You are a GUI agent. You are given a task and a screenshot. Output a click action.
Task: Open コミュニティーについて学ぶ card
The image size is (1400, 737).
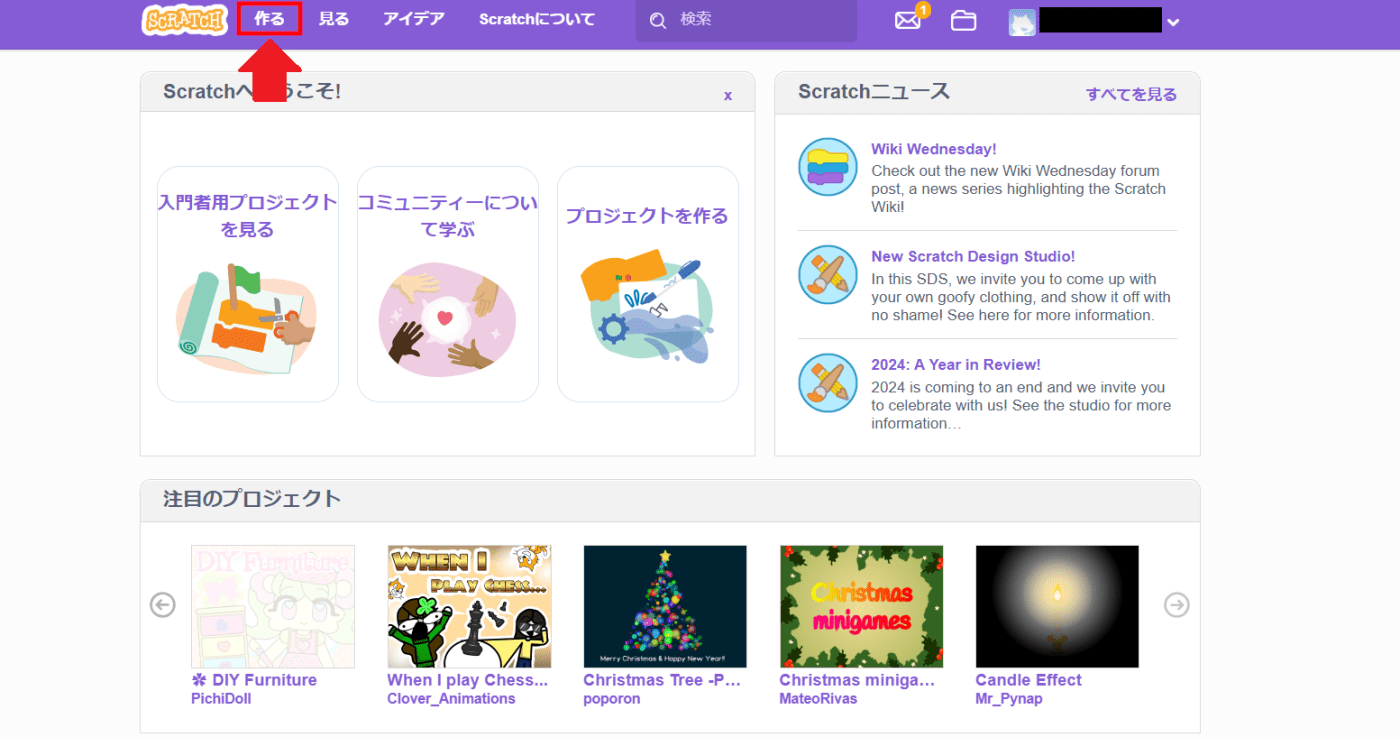(x=448, y=284)
